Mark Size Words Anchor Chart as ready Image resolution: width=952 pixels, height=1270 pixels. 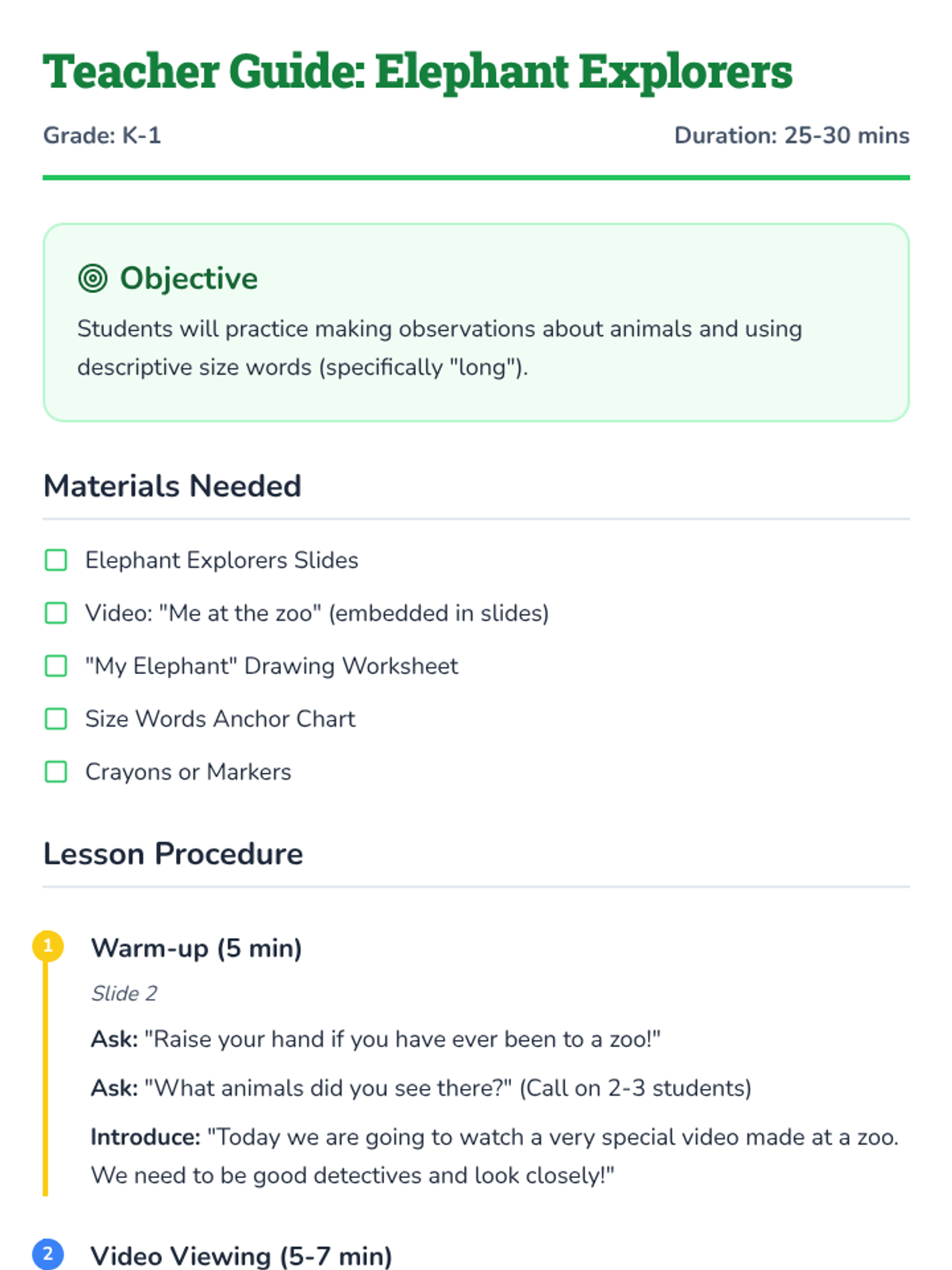click(56, 719)
